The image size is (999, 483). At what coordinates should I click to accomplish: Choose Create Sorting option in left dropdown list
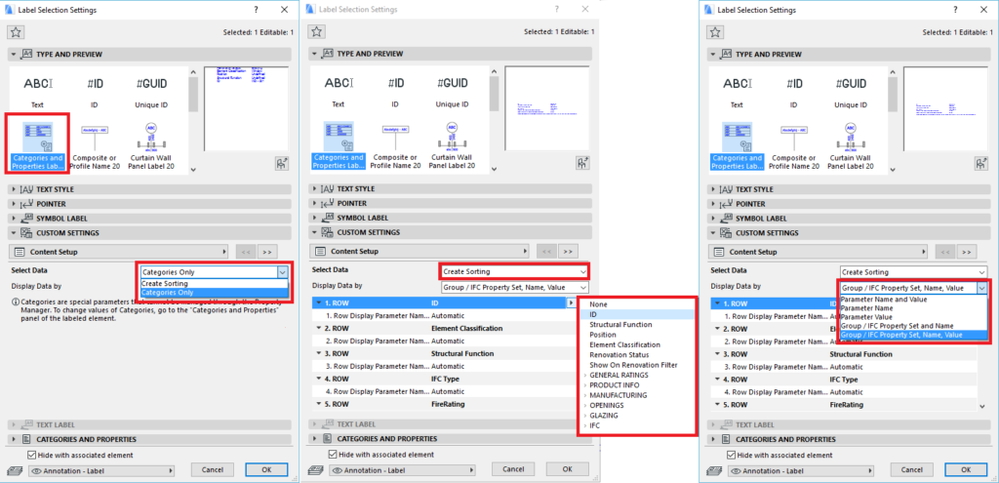(x=214, y=284)
